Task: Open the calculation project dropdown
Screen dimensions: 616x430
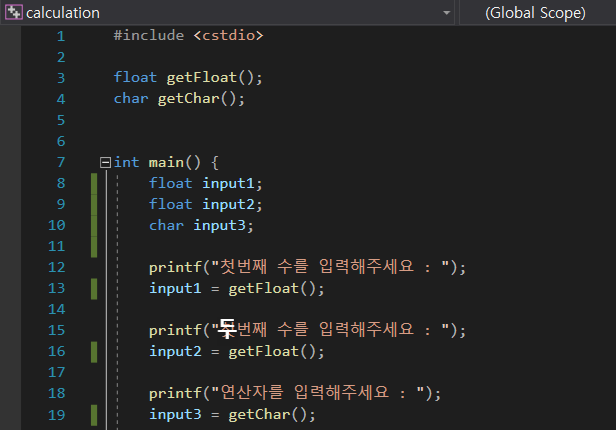Action: (x=446, y=13)
